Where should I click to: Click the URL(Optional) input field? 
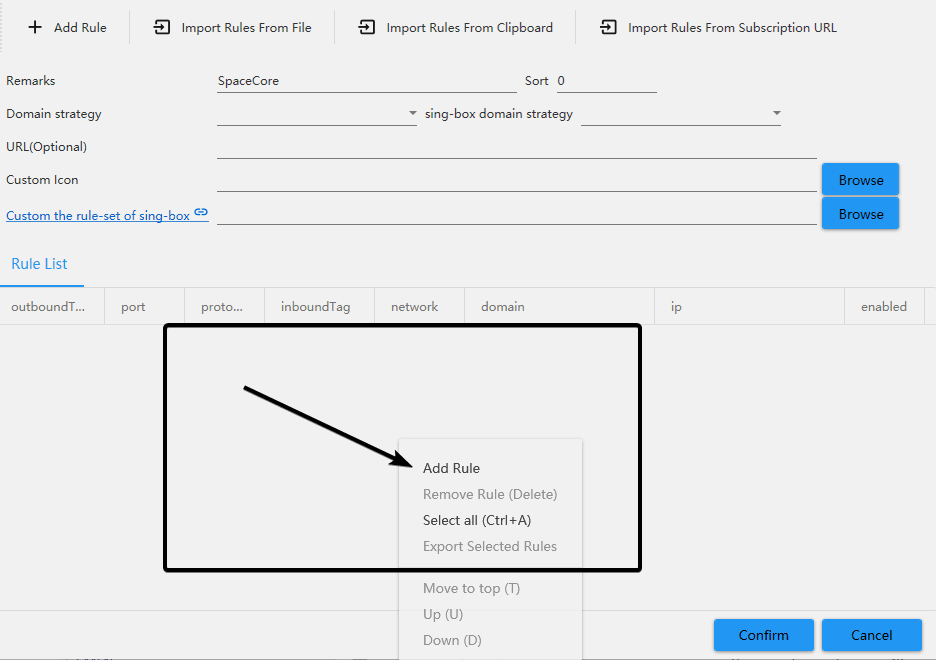pyautogui.click(x=516, y=147)
